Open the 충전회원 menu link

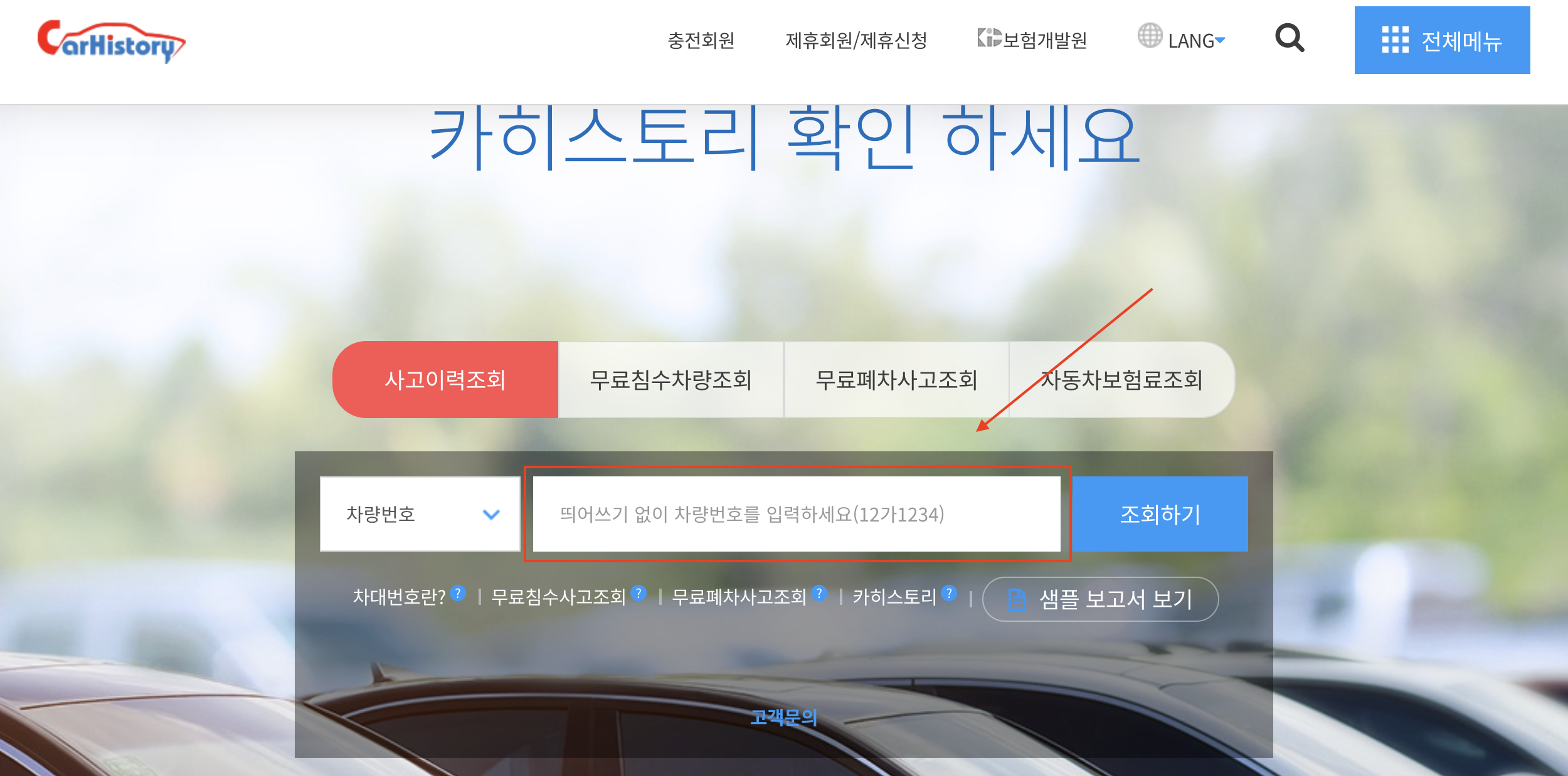point(701,41)
